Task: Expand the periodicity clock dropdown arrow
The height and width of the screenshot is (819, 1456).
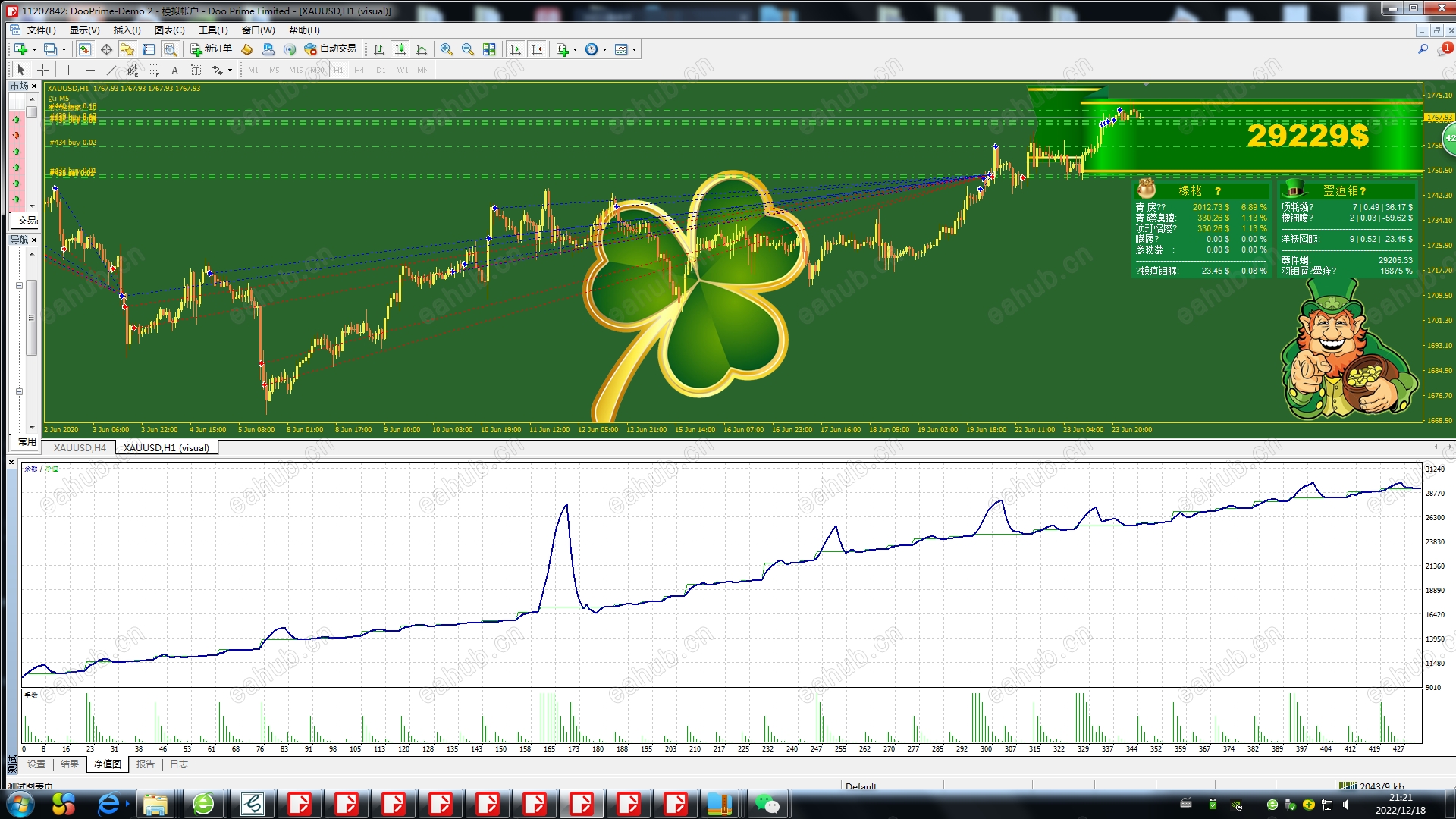Action: tap(604, 50)
